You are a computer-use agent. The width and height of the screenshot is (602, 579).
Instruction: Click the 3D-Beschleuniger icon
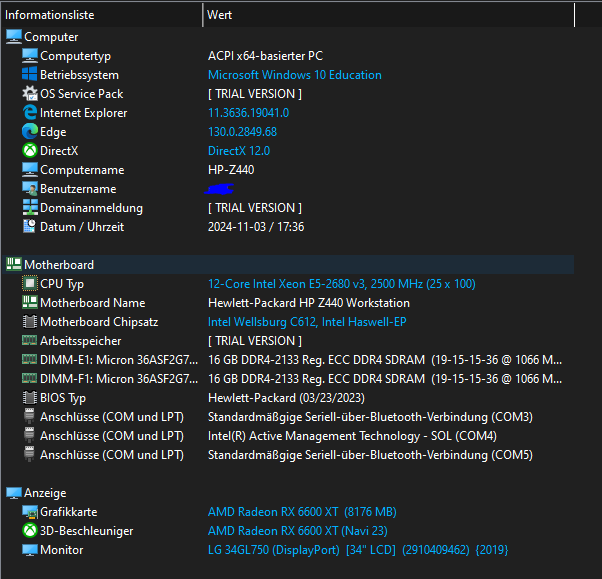30,531
